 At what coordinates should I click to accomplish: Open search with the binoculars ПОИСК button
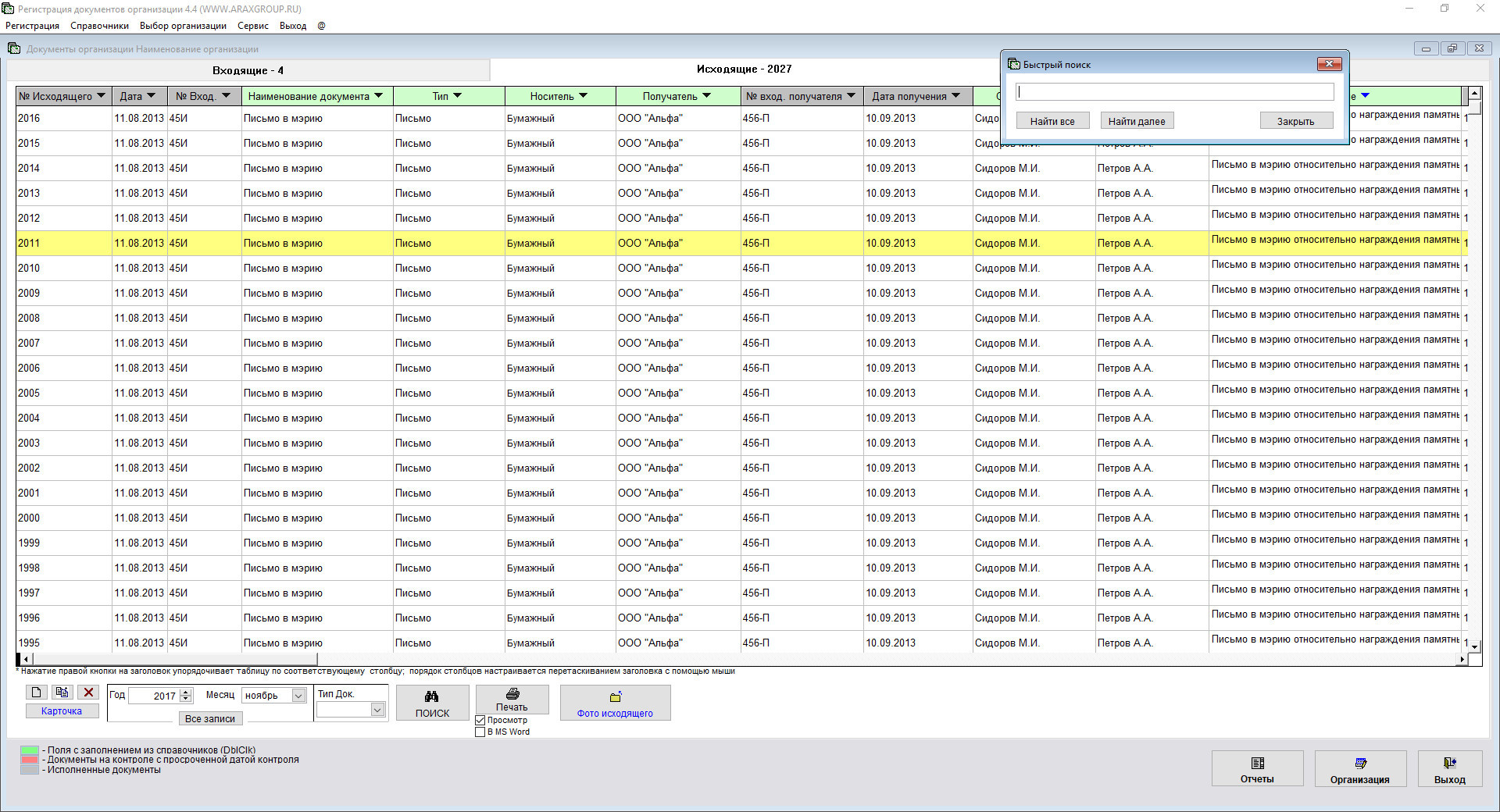[432, 703]
